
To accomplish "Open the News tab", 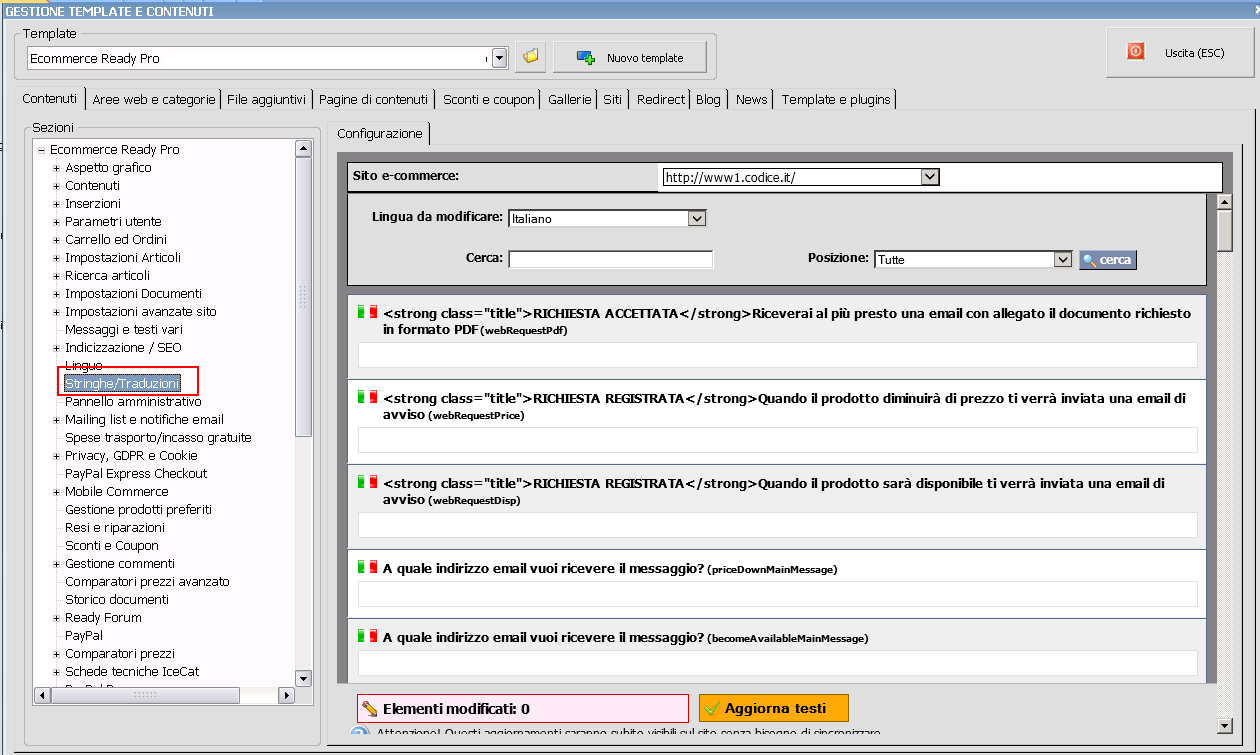I will (751, 99).
